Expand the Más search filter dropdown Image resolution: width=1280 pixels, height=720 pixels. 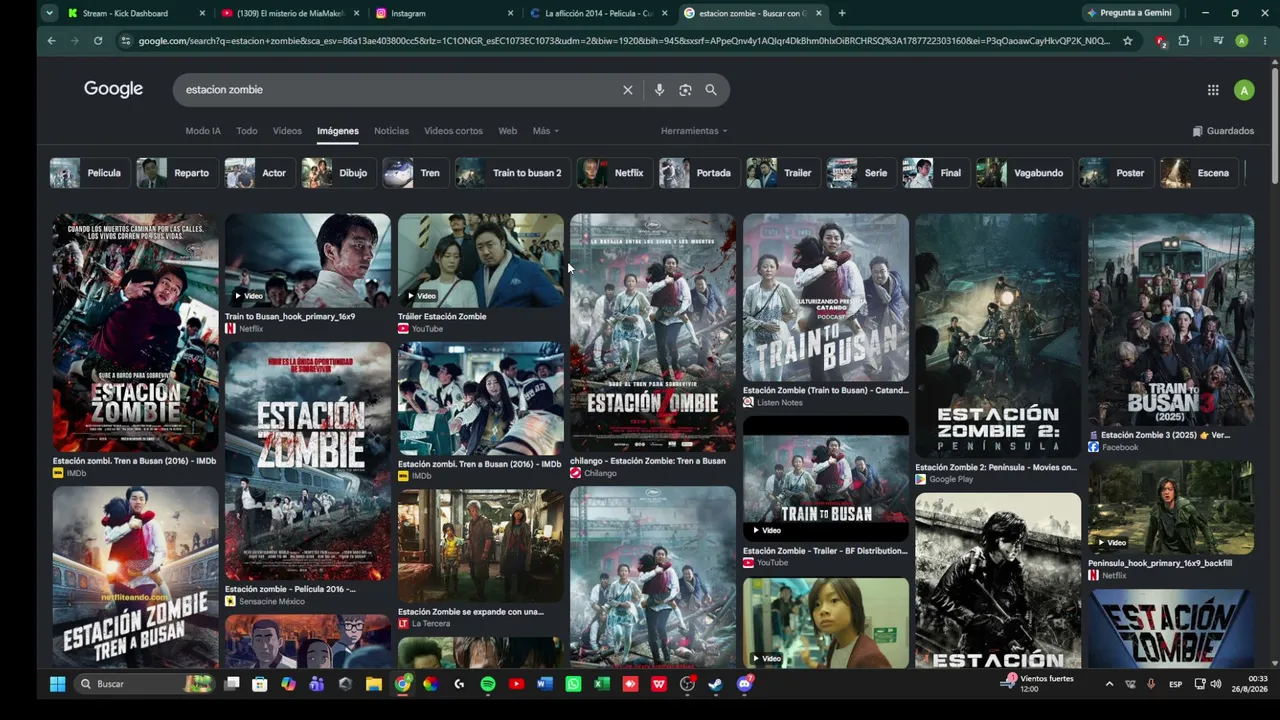[545, 131]
